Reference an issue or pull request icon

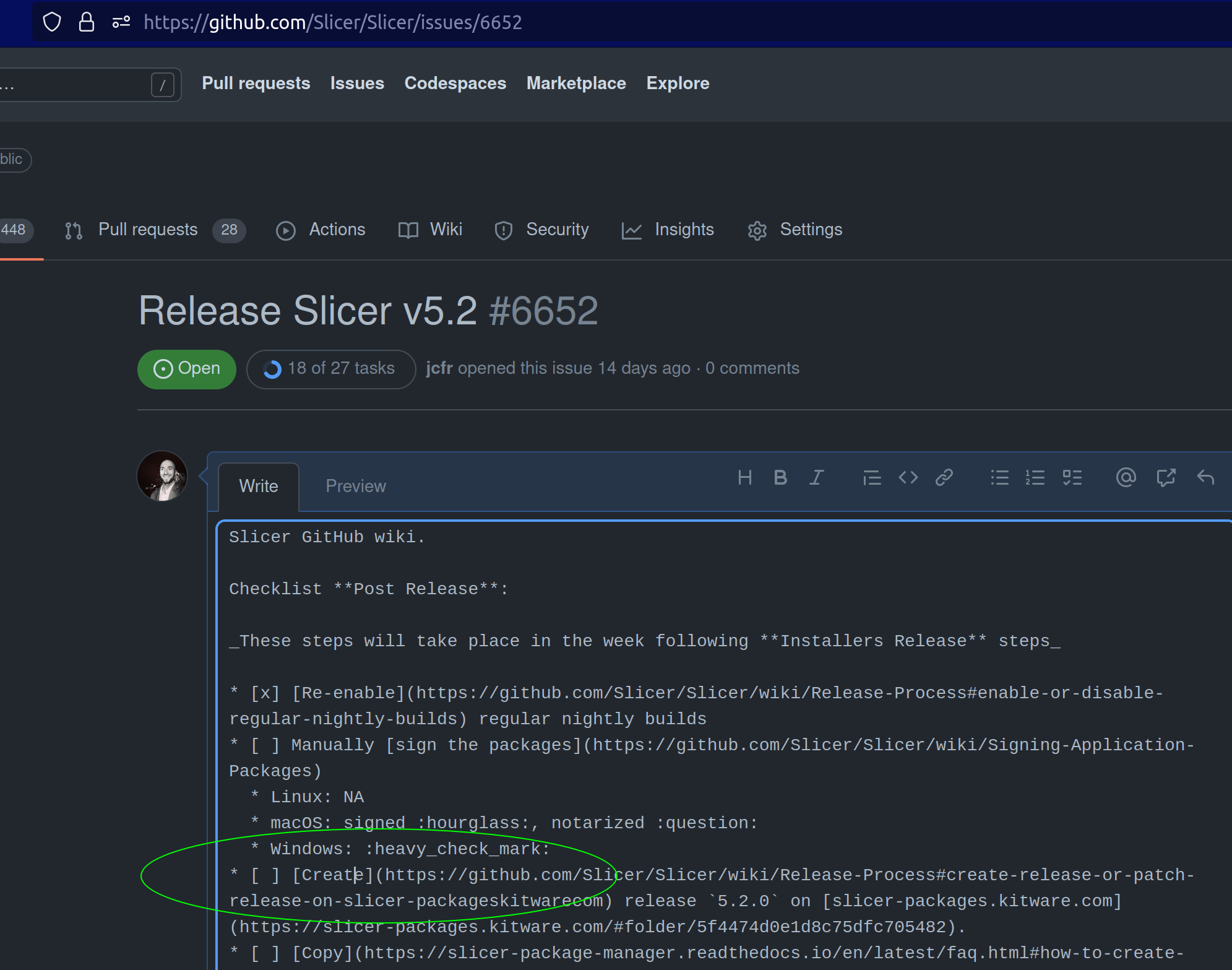(x=1166, y=477)
